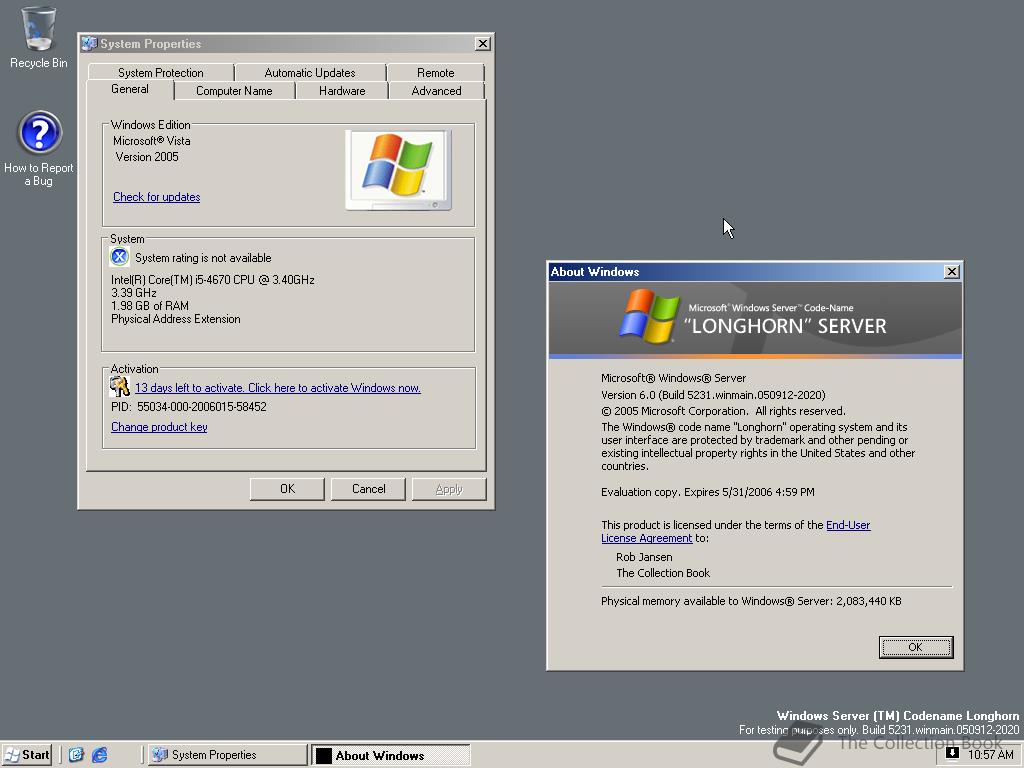This screenshot has width=1024, height=768.
Task: Click Cancel in System Properties
Action: (x=368, y=489)
